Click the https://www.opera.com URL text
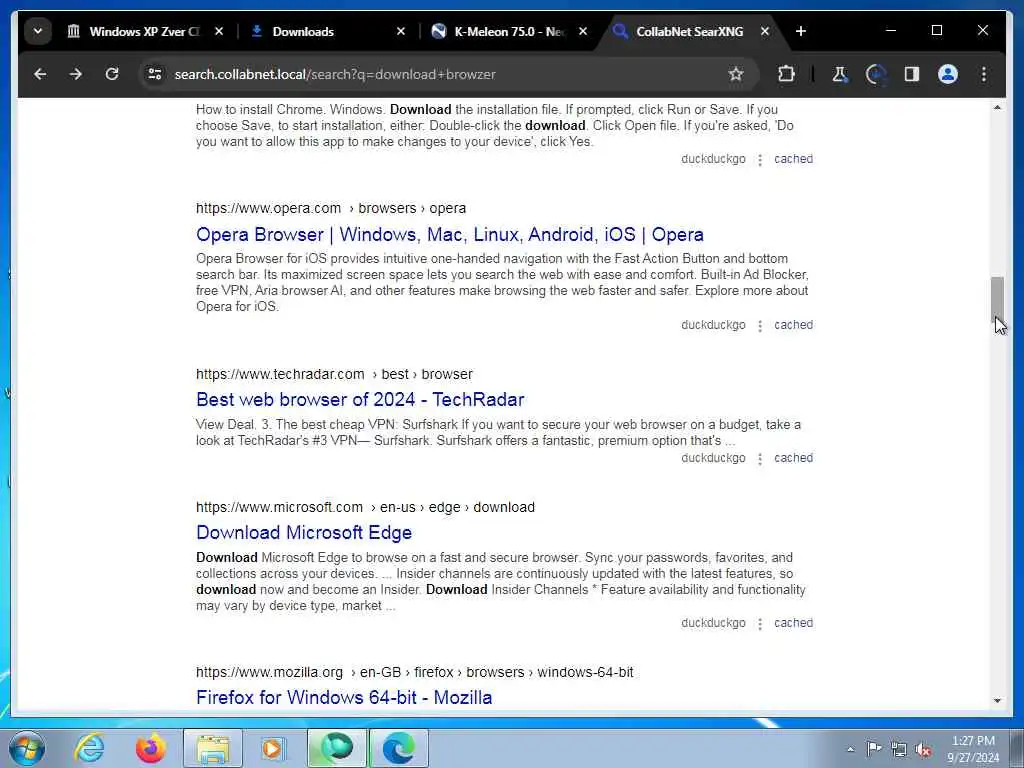This screenshot has width=1024, height=768. pyautogui.click(x=268, y=208)
